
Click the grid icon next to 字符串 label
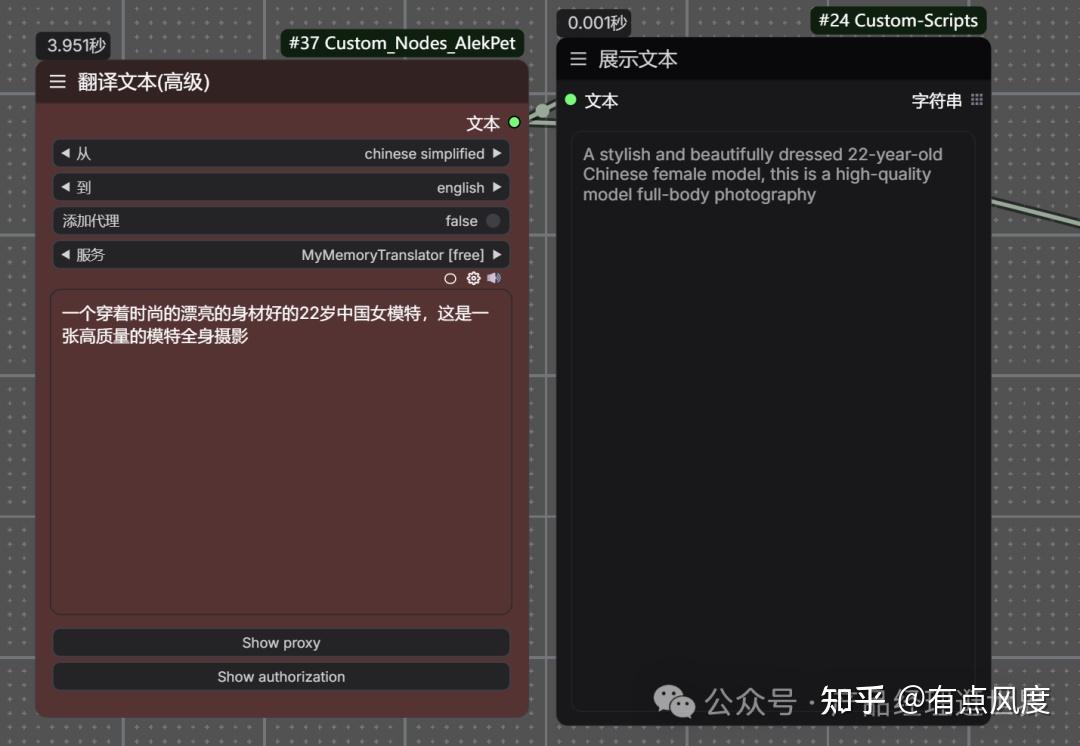tap(977, 99)
